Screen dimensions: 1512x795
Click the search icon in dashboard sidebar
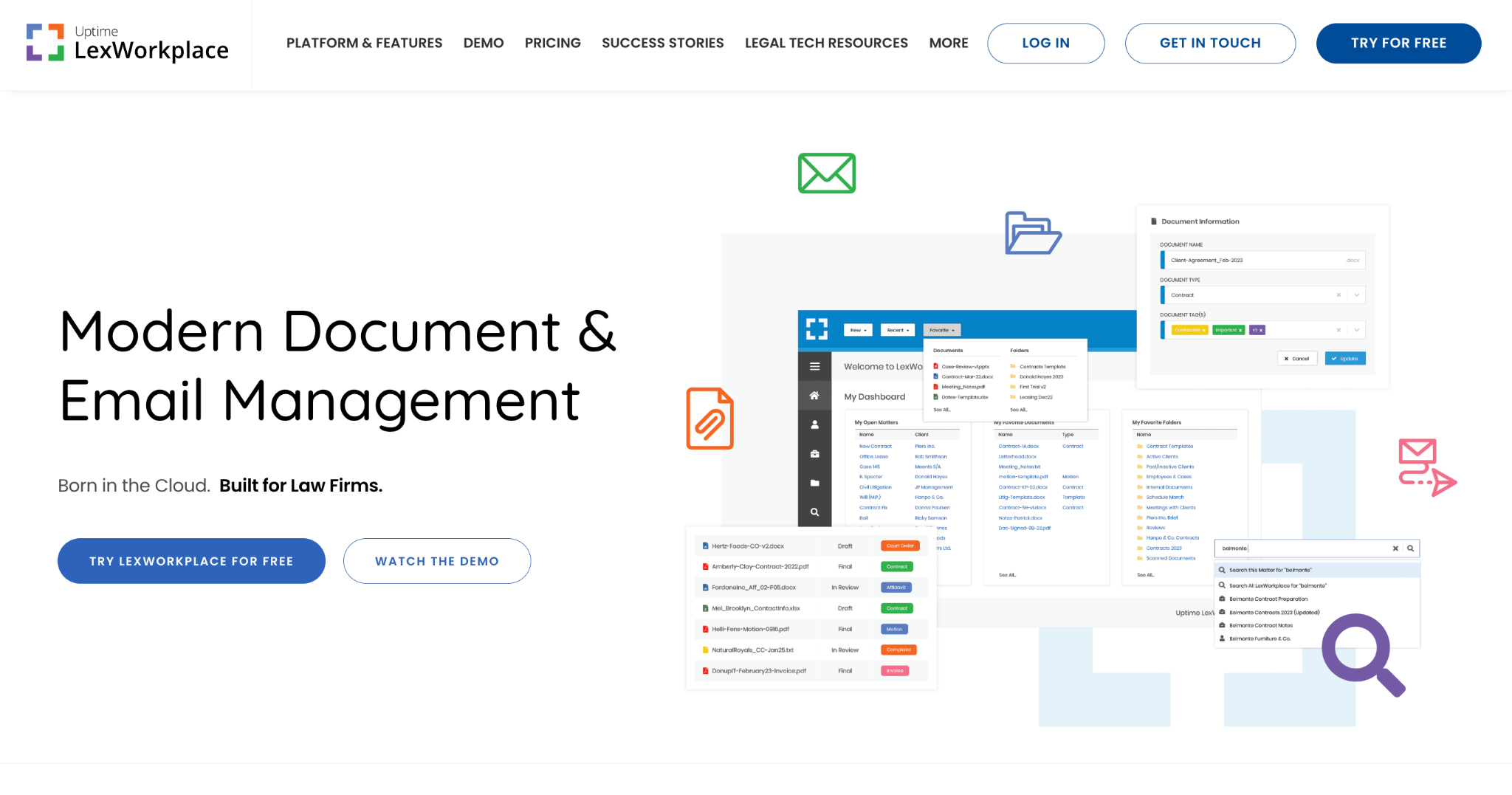814,512
